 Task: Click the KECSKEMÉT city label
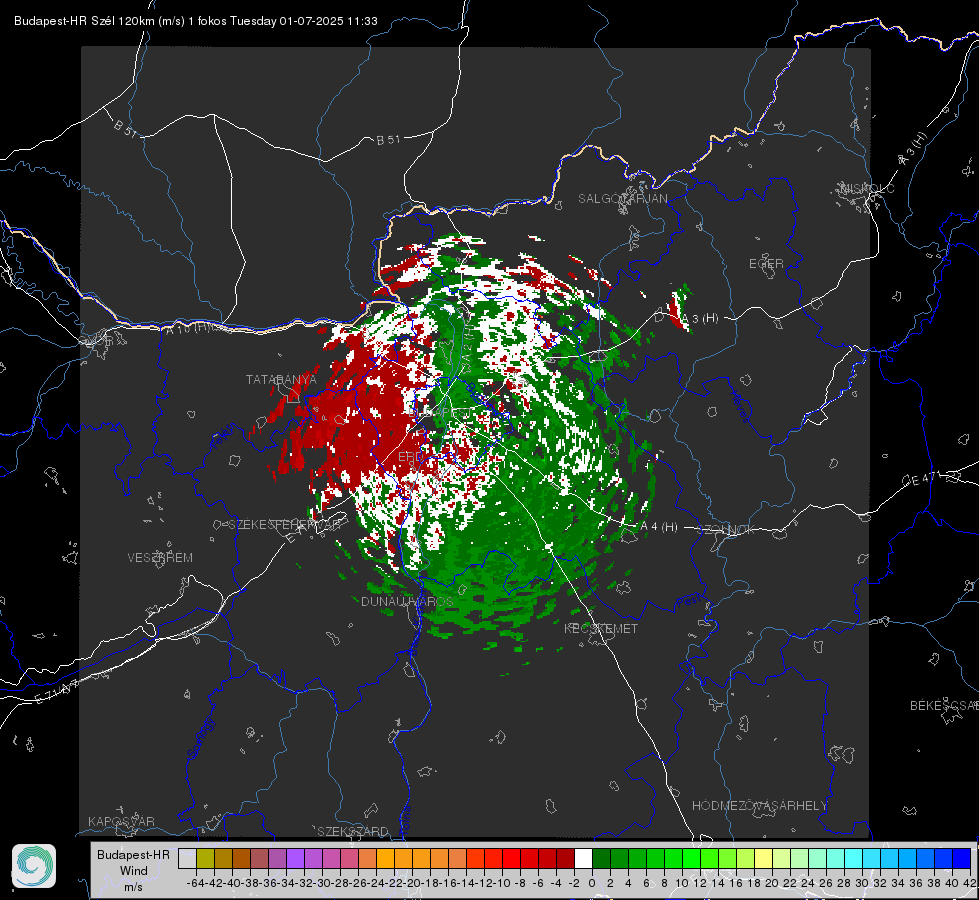[601, 629]
